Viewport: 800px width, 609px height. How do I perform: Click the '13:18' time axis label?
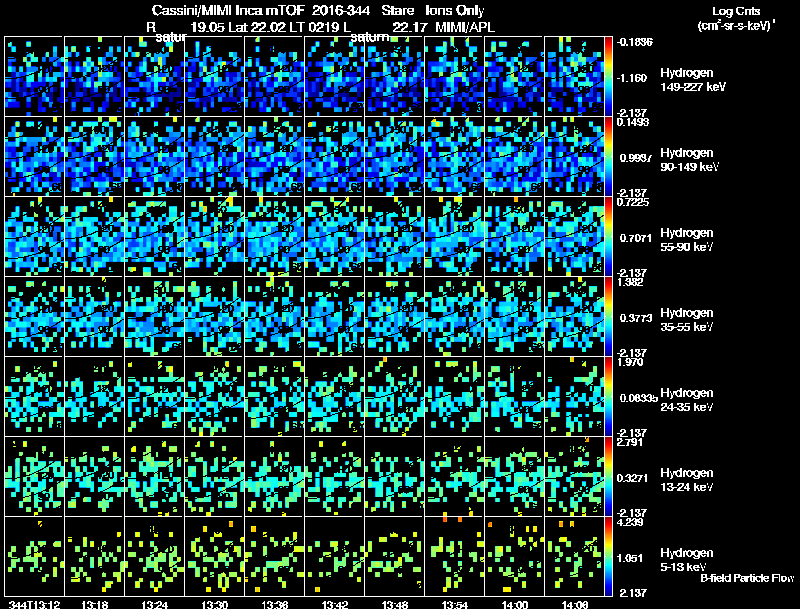click(94, 604)
